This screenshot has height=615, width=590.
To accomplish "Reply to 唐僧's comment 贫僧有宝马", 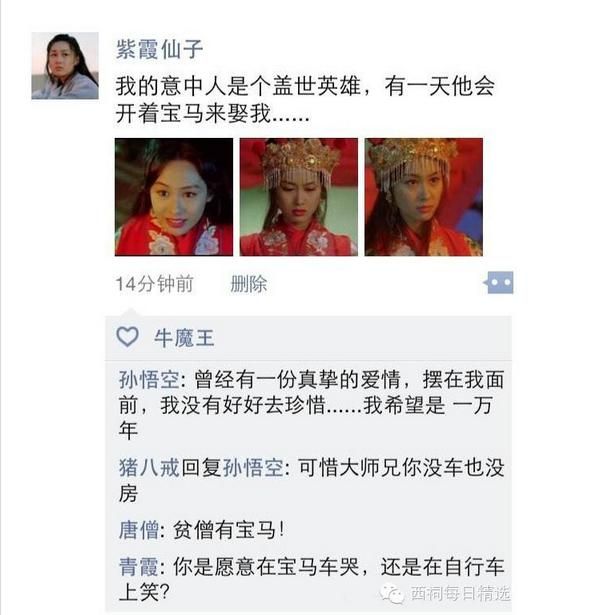I will tap(228, 530).
